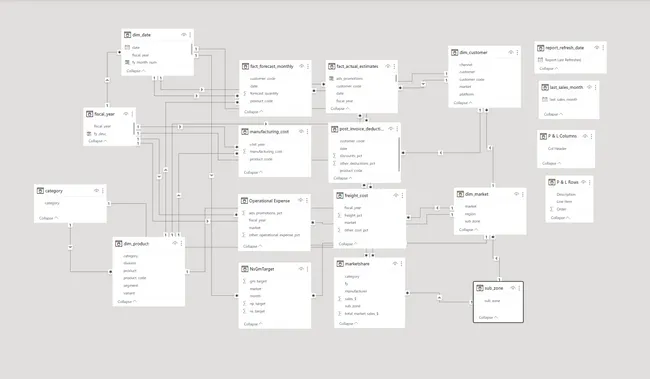Toggle visibility eye on dim_product table
The image size is (650, 379).
coord(175,243)
